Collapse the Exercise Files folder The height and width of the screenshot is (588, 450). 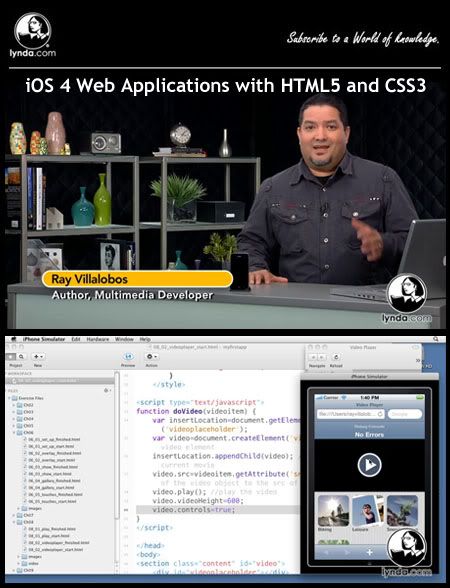click(9, 398)
